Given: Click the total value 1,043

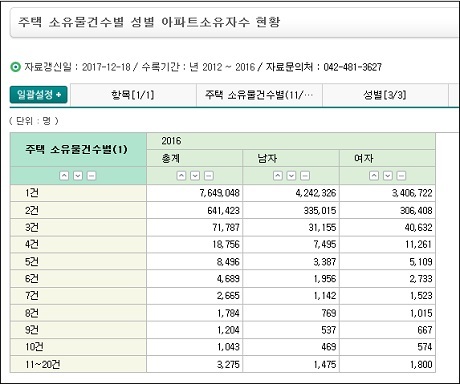Looking at the screenshot, I should tap(228, 347).
